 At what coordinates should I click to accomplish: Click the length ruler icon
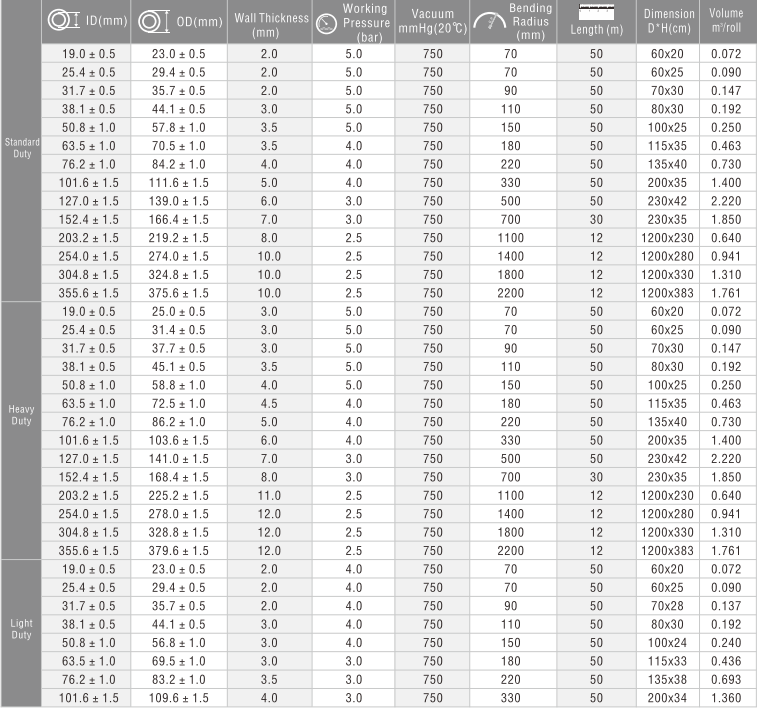pos(597,12)
